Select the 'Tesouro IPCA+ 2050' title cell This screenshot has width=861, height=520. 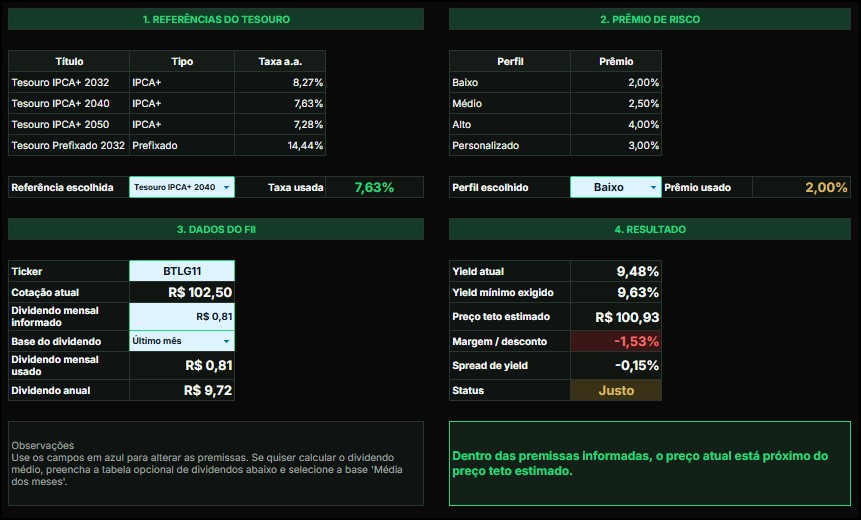(x=69, y=125)
